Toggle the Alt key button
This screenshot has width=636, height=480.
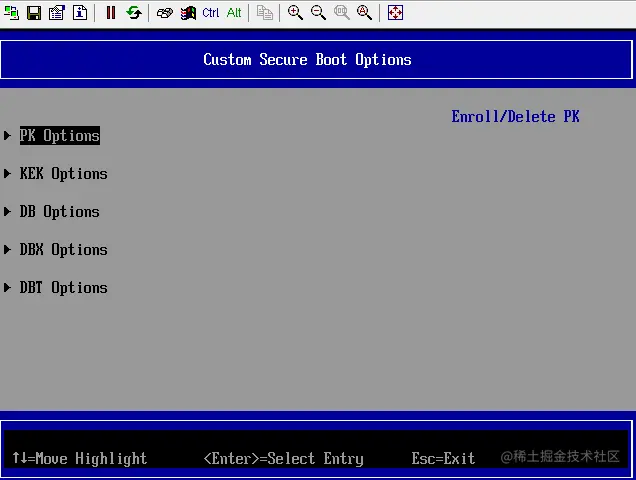tap(234, 13)
